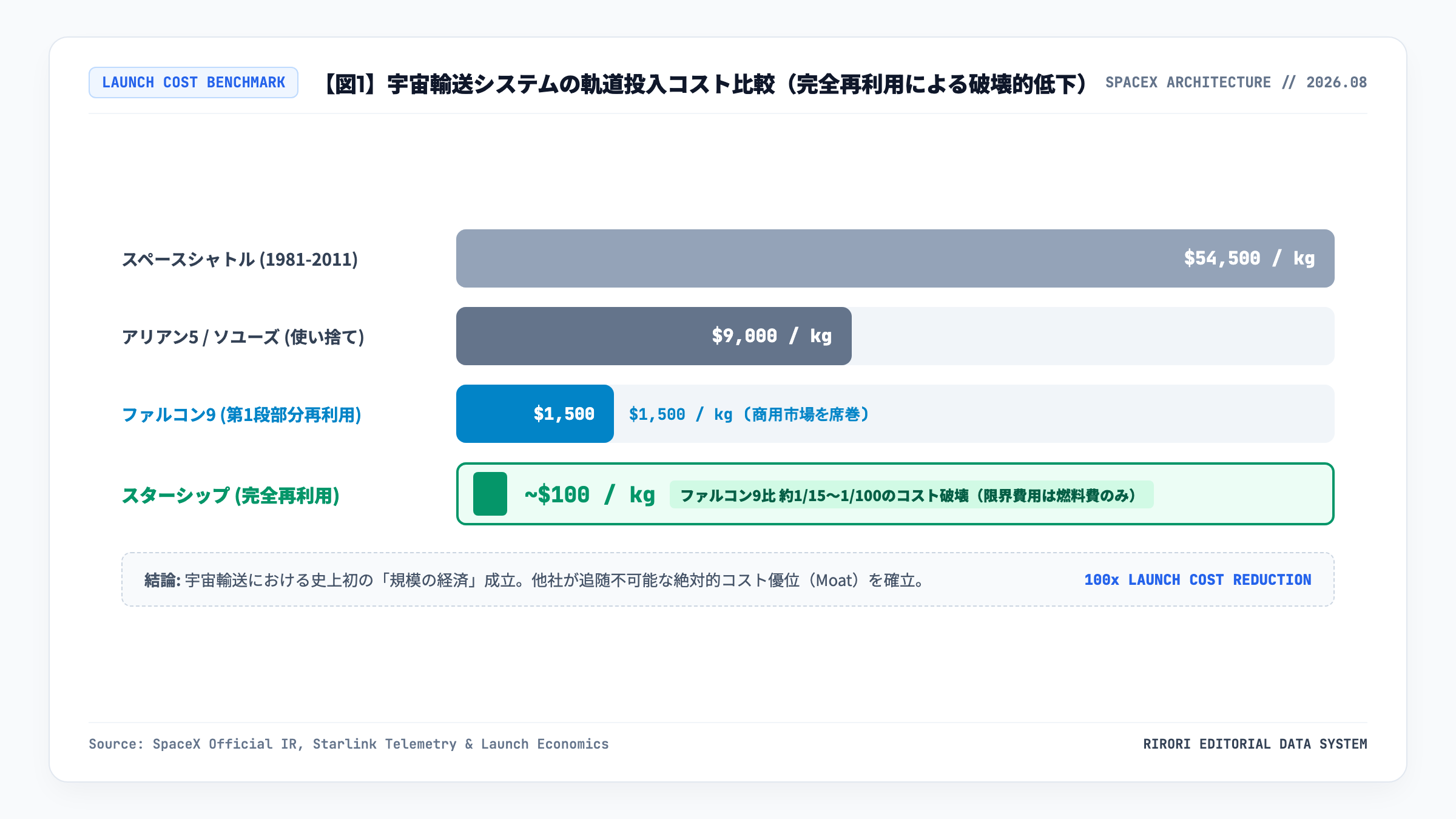This screenshot has height=819, width=1456.
Task: Click the $54,500 / kg bar value
Action: tap(1249, 258)
